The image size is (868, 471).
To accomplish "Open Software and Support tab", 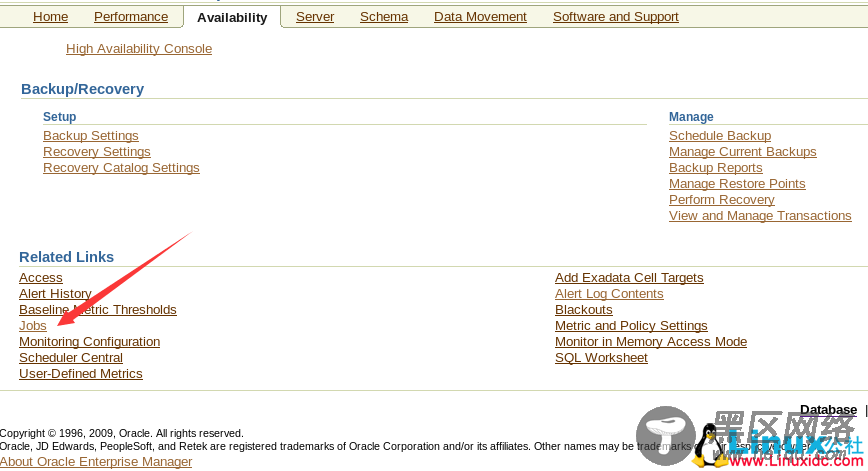I will click(616, 17).
